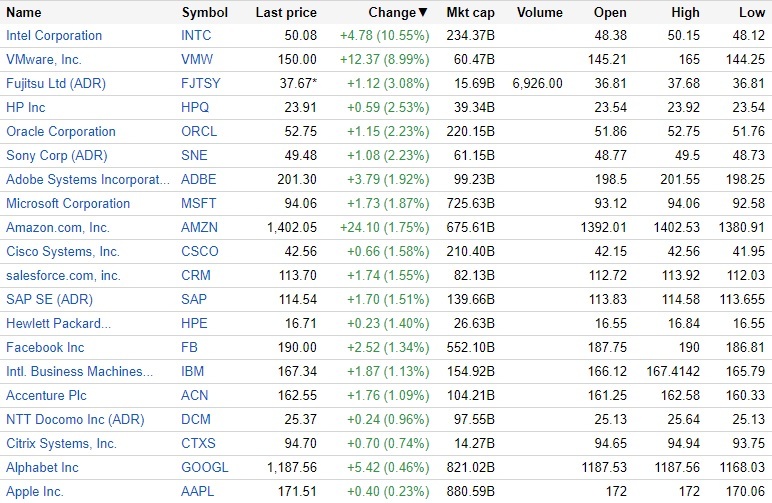Sort by the Last price header
Image resolution: width=772 pixels, height=503 pixels.
tap(286, 13)
